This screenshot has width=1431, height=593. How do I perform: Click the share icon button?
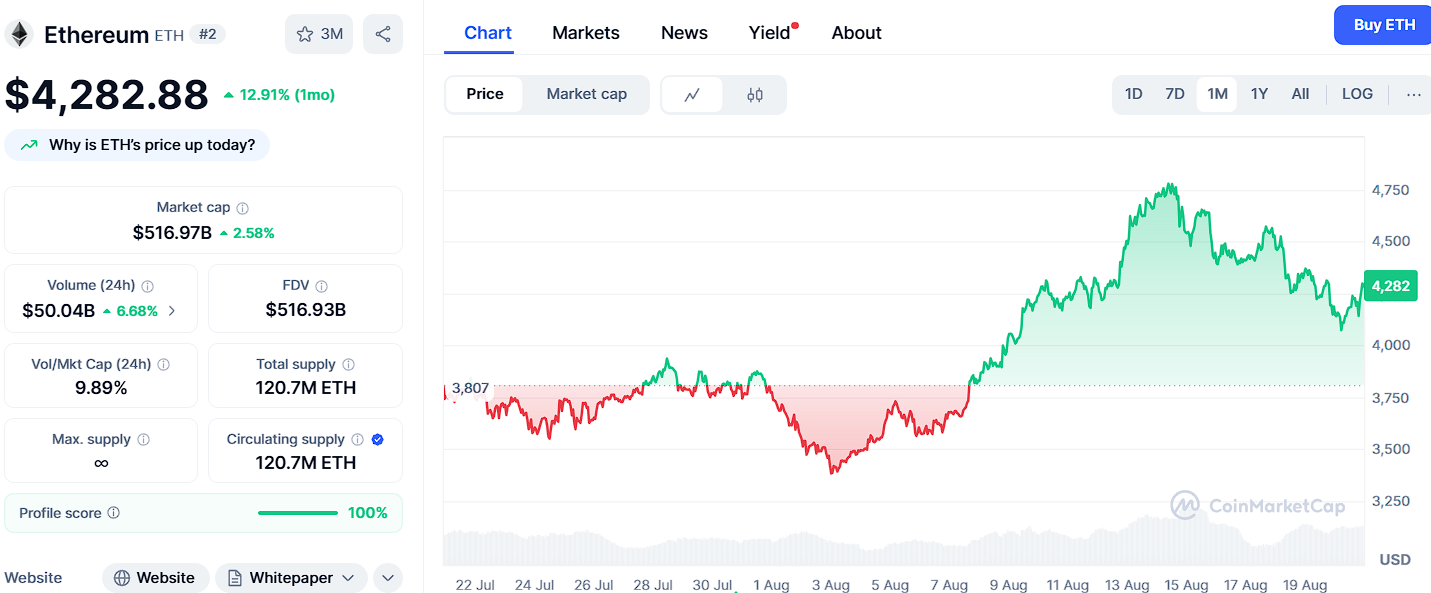coord(383,34)
